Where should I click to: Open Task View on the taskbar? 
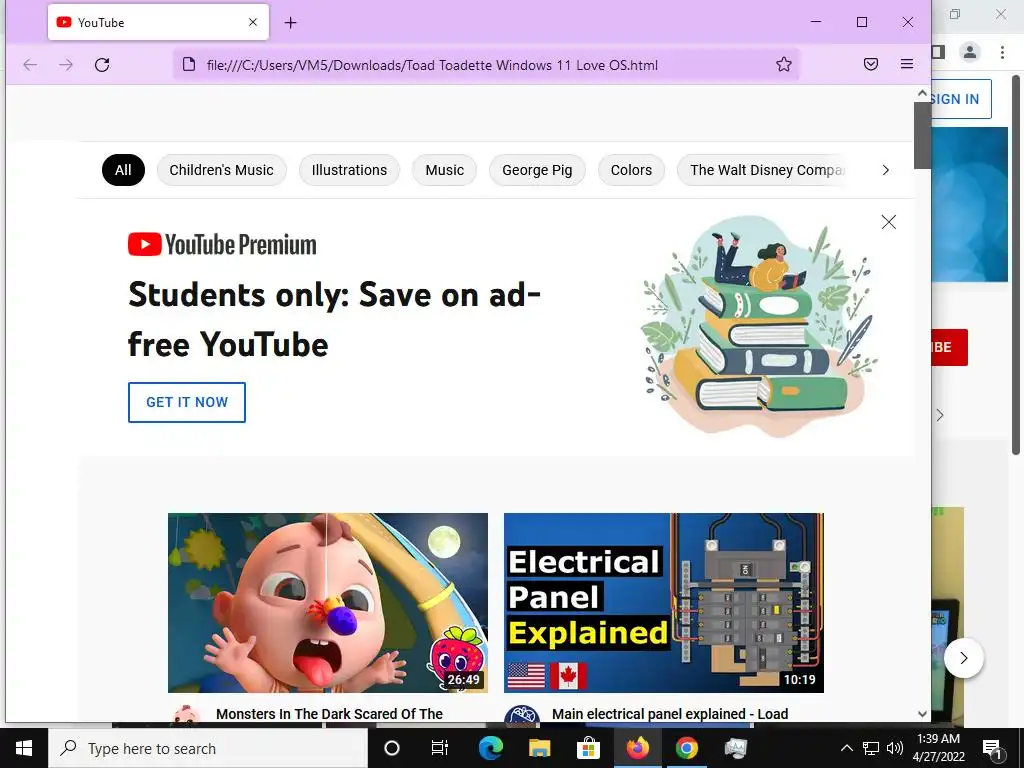point(440,748)
